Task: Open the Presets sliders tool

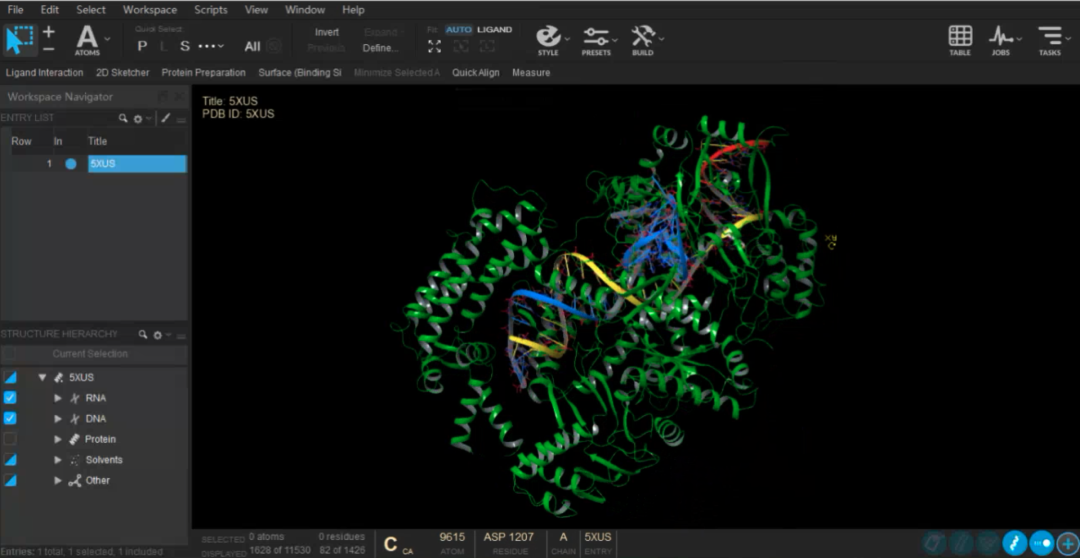Action: click(596, 38)
